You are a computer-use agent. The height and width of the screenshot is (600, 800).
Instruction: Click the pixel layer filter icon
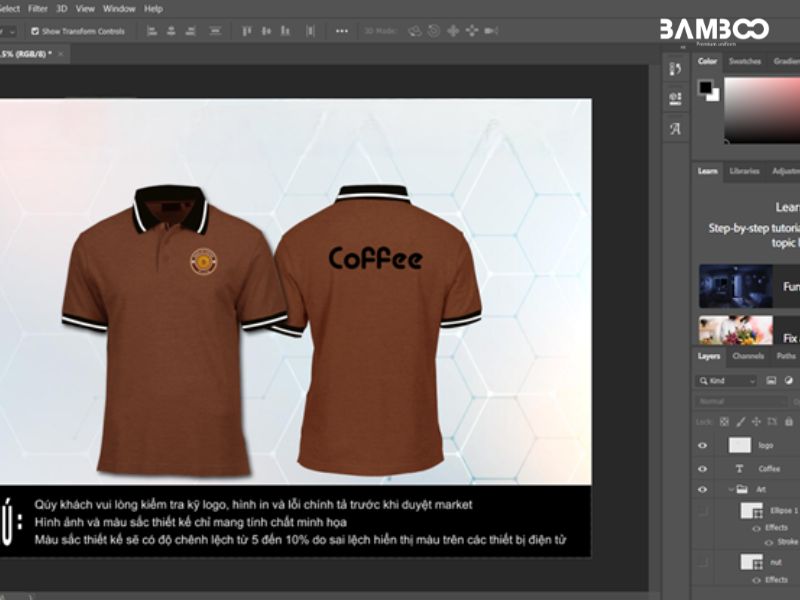pos(771,381)
